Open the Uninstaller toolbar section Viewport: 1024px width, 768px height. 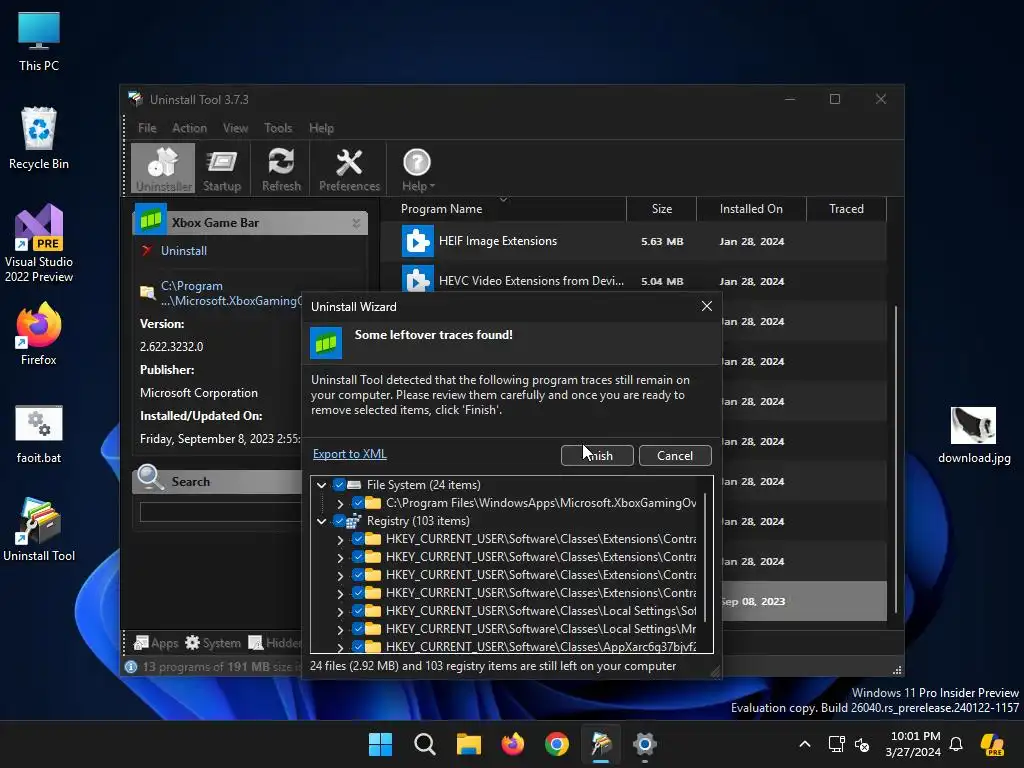coord(163,169)
